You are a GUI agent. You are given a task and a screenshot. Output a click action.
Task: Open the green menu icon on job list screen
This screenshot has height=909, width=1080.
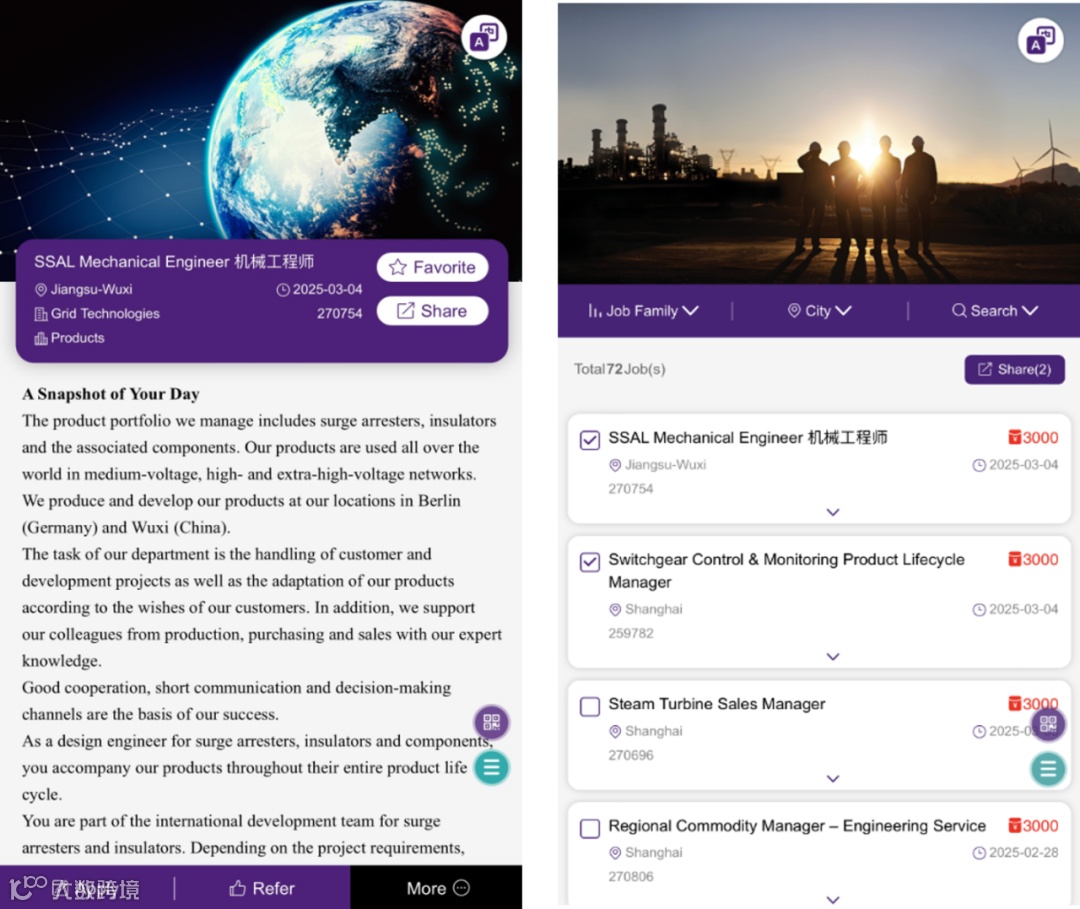(1048, 769)
